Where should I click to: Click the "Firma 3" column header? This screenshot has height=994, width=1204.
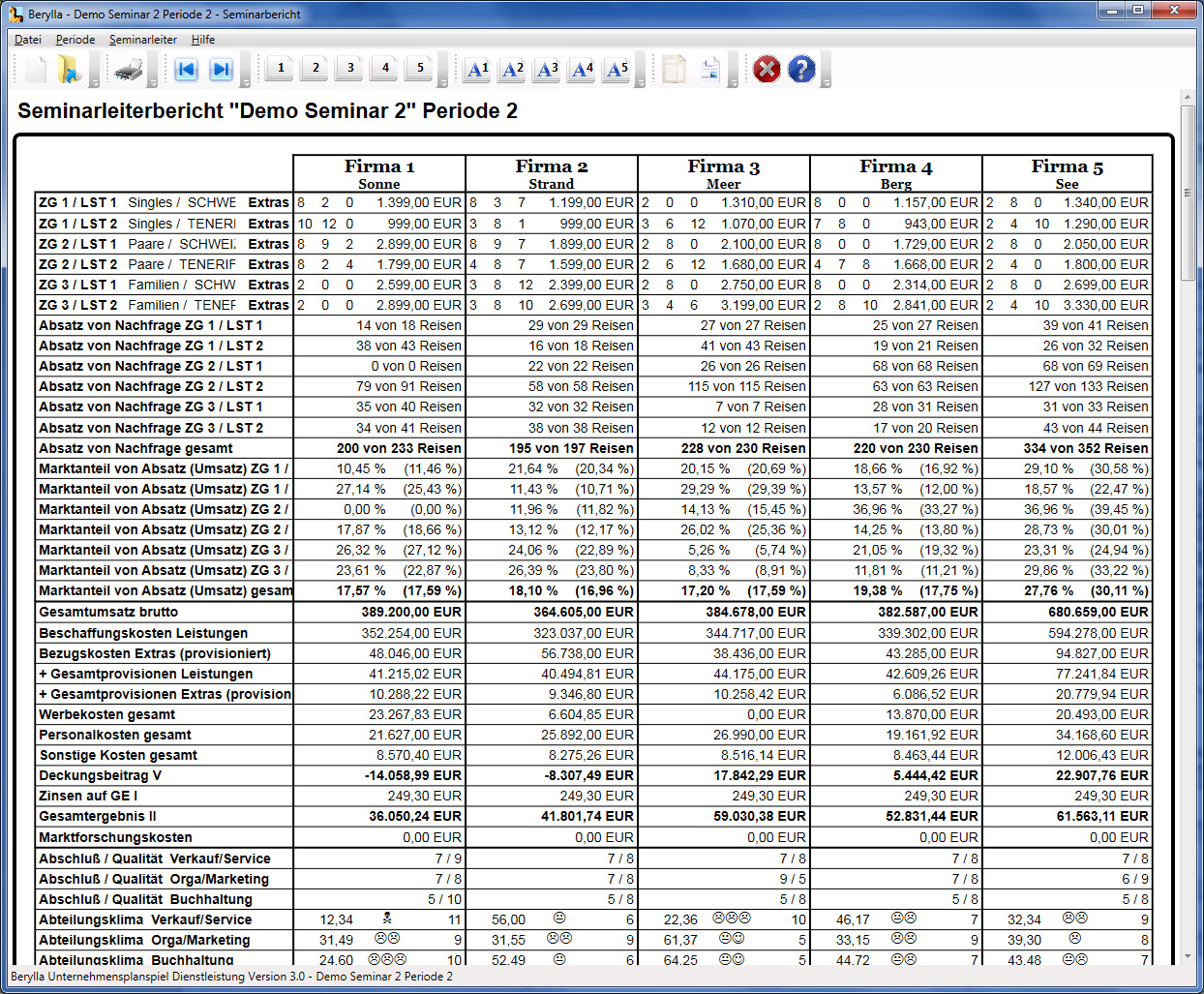click(724, 174)
